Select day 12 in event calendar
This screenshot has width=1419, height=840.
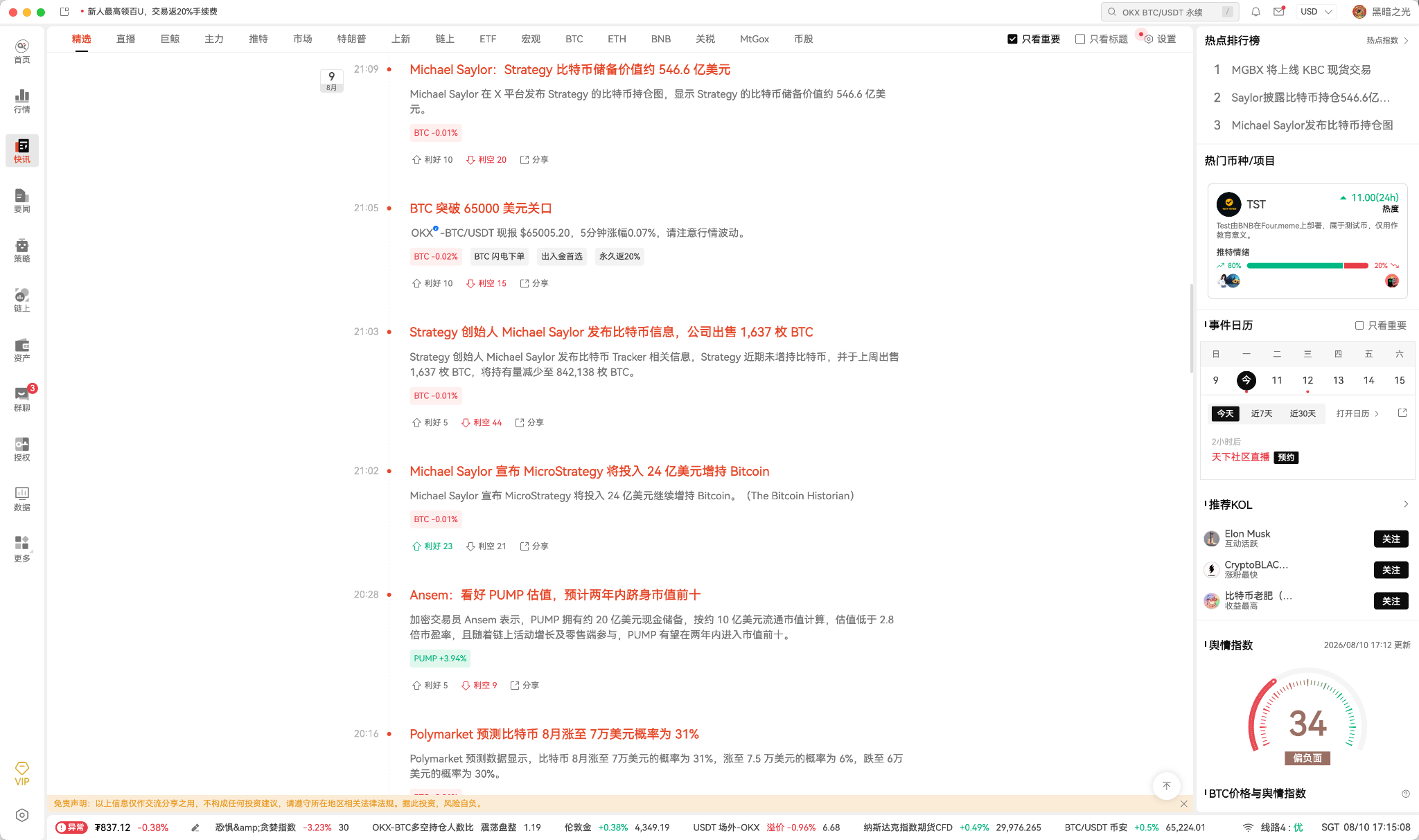tap(1307, 380)
